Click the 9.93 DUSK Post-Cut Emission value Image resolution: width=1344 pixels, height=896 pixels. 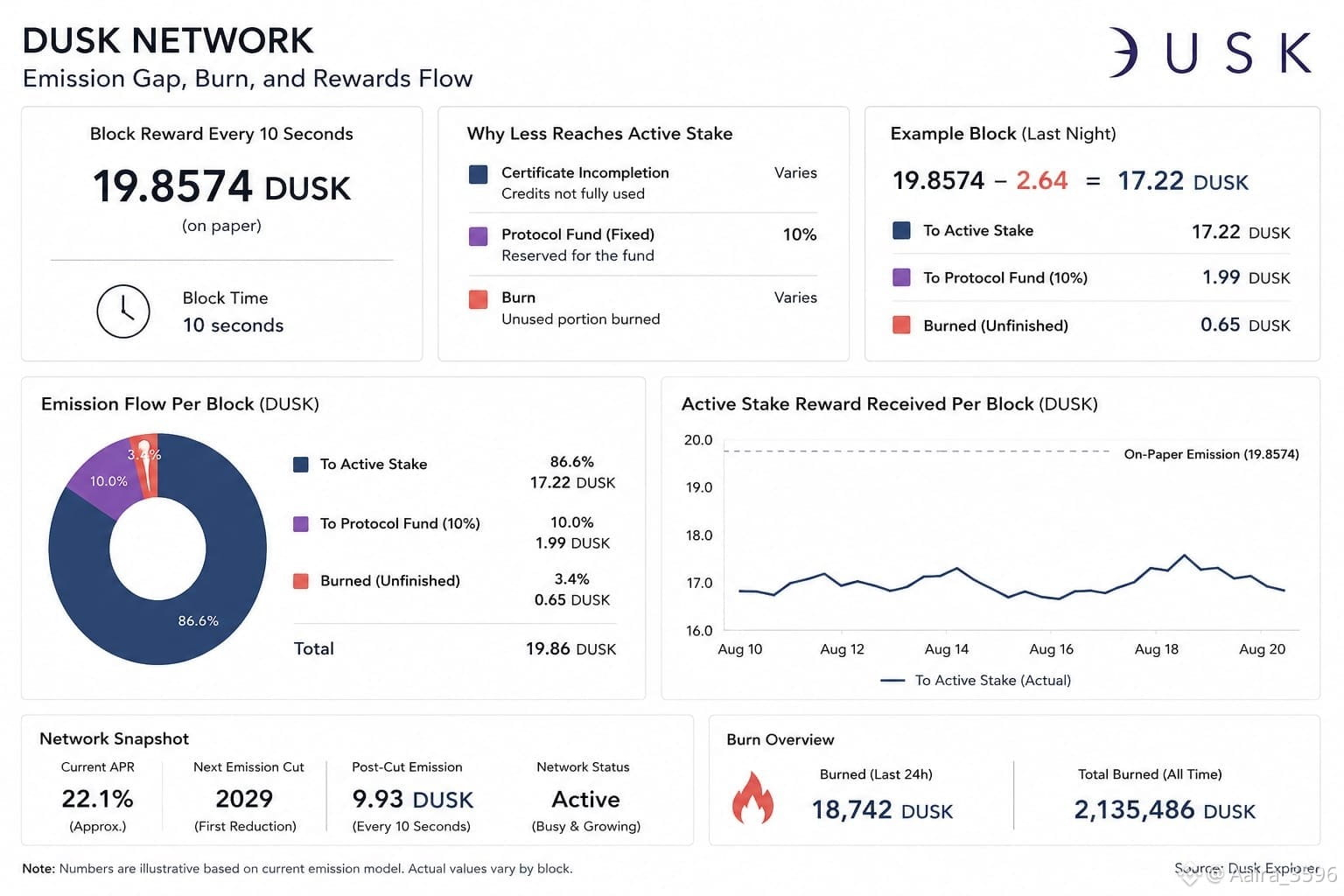pyautogui.click(x=412, y=800)
